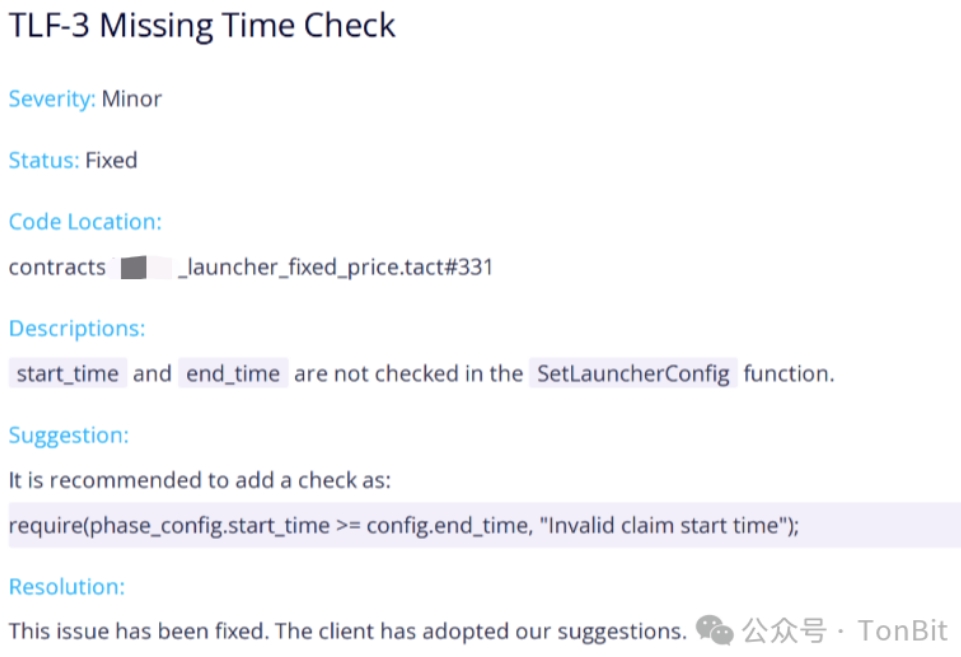
Task: Click the gray redacted block in file path
Action: pyautogui.click(x=134, y=268)
